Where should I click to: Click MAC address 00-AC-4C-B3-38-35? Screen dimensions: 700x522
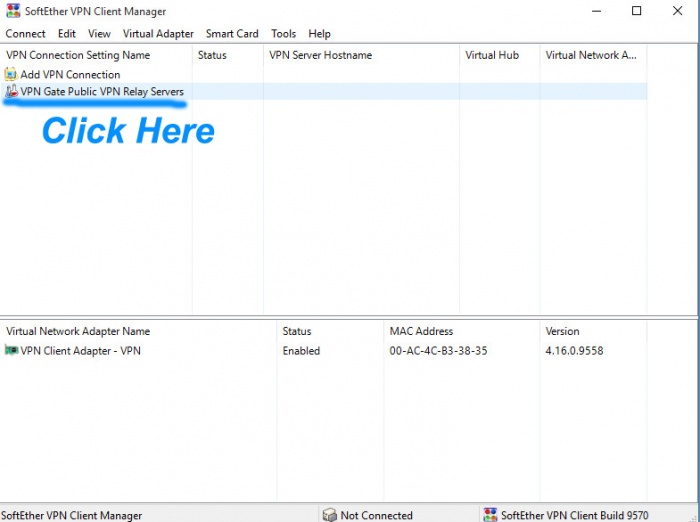point(438,351)
